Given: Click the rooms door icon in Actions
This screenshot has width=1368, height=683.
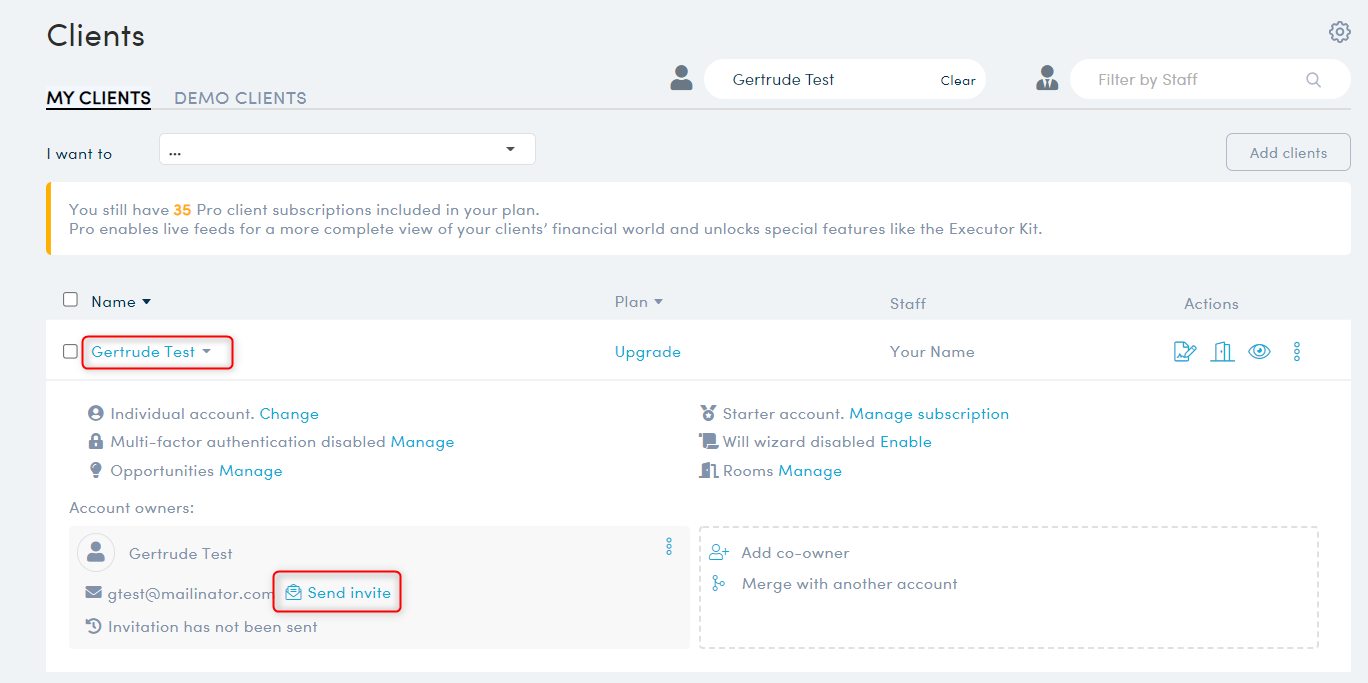Looking at the screenshot, I should pos(1222,352).
